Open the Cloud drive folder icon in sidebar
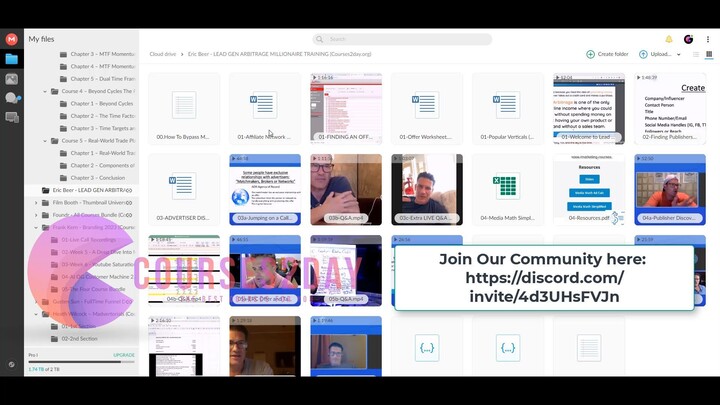This screenshot has width=720, height=405. [12, 59]
